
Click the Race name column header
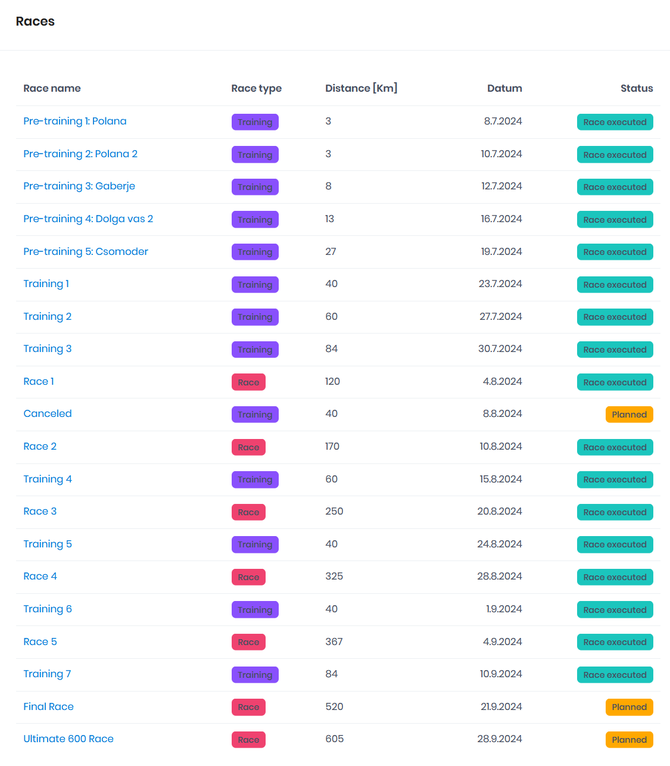[52, 88]
